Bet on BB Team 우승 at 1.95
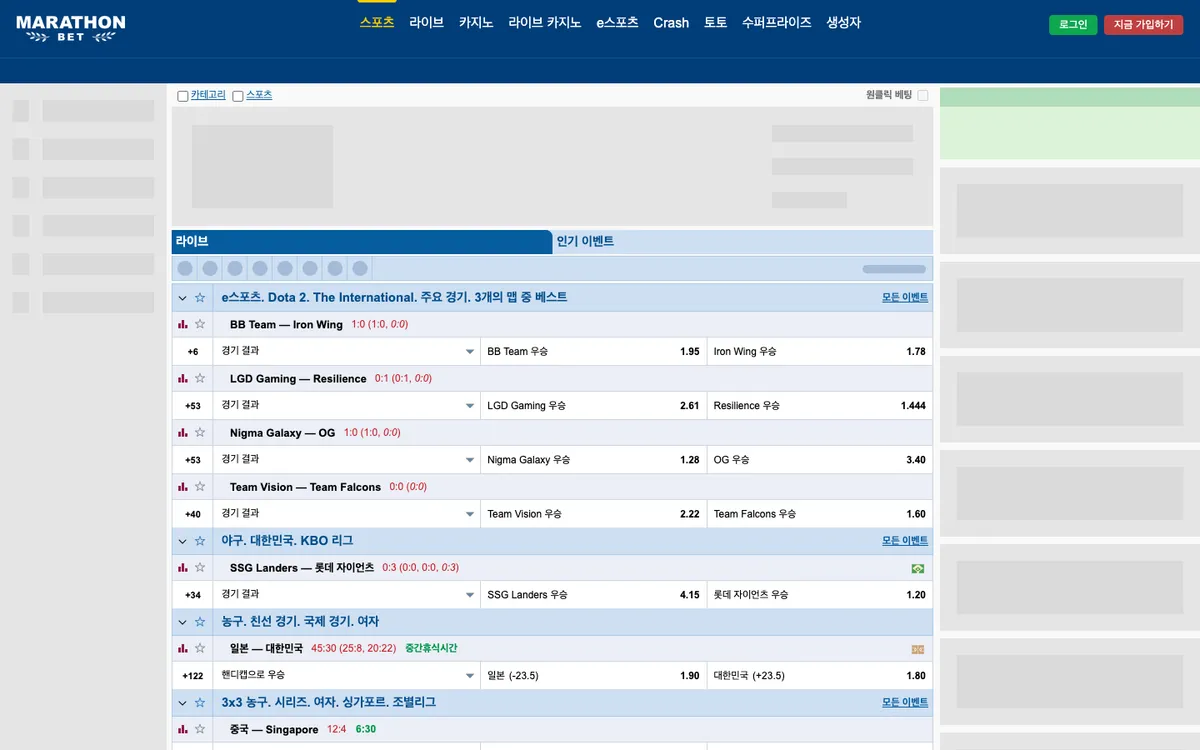The height and width of the screenshot is (750, 1200). [x=594, y=351]
